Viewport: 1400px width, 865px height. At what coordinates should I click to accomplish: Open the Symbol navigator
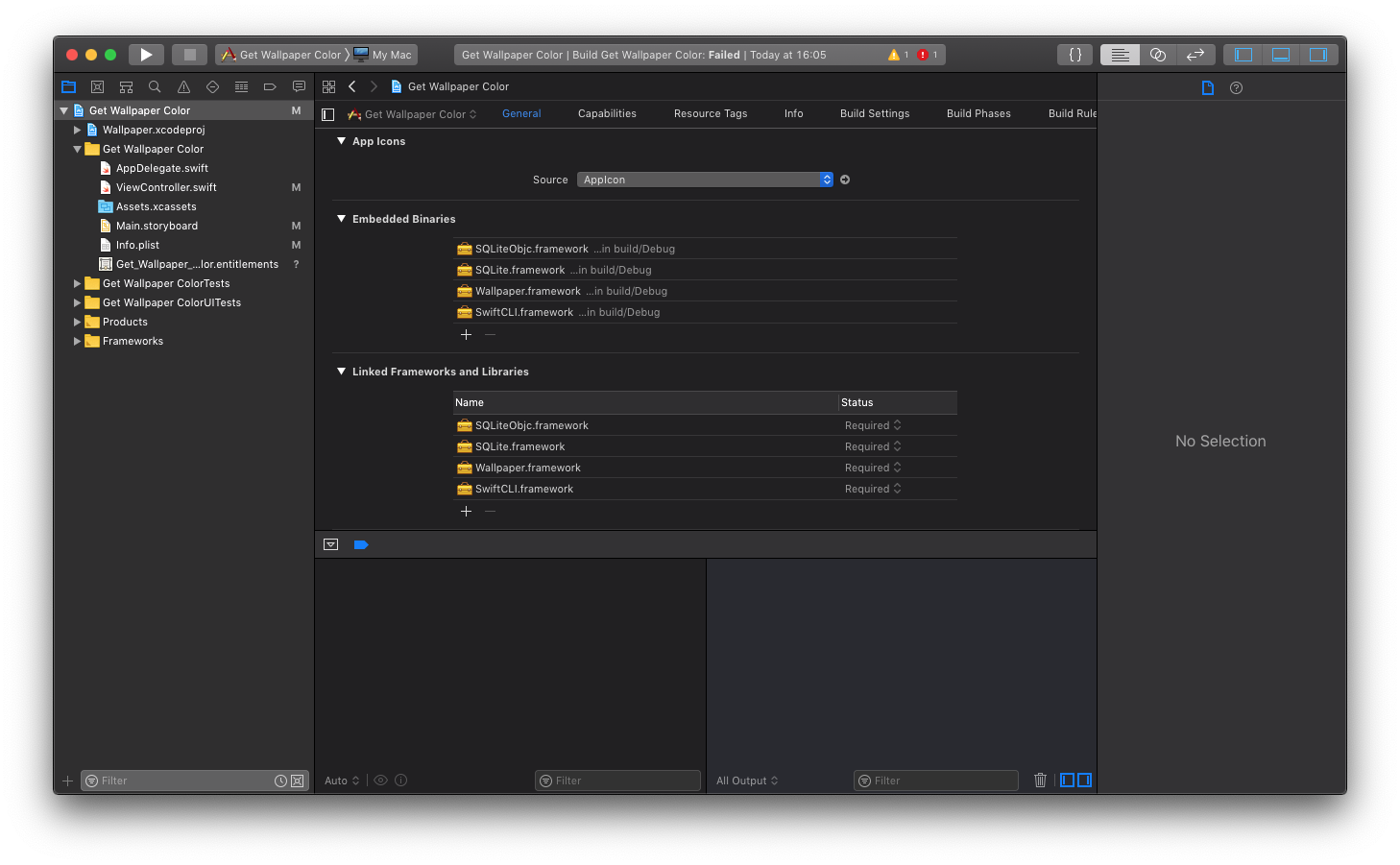(x=126, y=86)
